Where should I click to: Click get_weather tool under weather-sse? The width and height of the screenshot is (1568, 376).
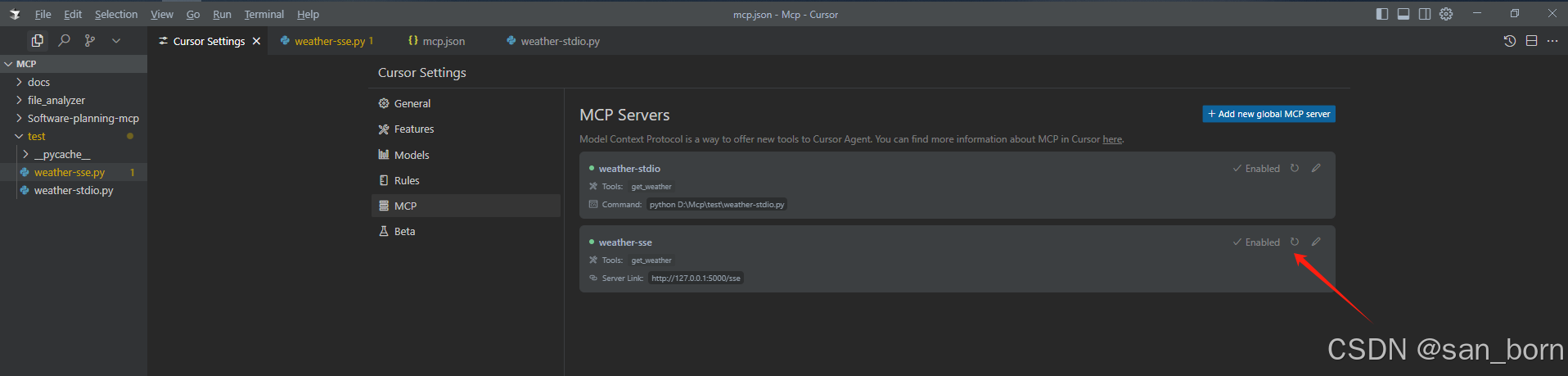651,260
